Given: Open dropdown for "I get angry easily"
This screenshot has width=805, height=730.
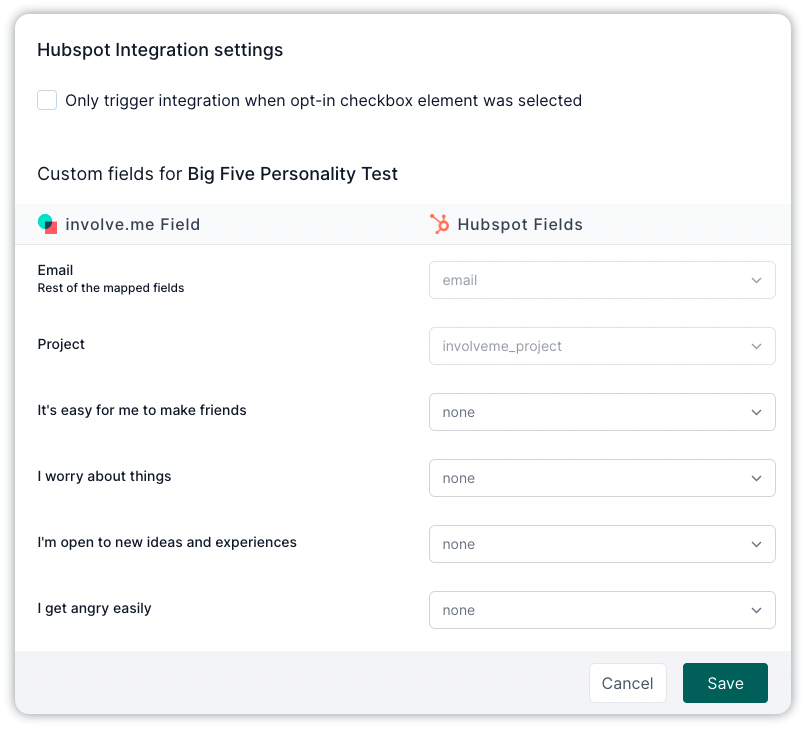Looking at the screenshot, I should tap(602, 610).
